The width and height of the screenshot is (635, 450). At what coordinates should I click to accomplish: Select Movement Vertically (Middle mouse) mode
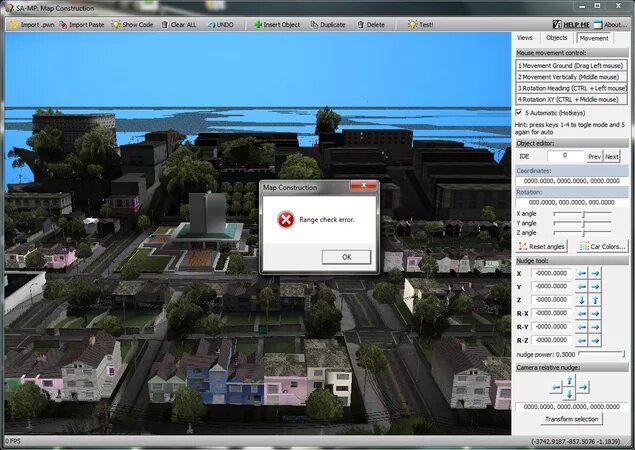pyautogui.click(x=571, y=77)
